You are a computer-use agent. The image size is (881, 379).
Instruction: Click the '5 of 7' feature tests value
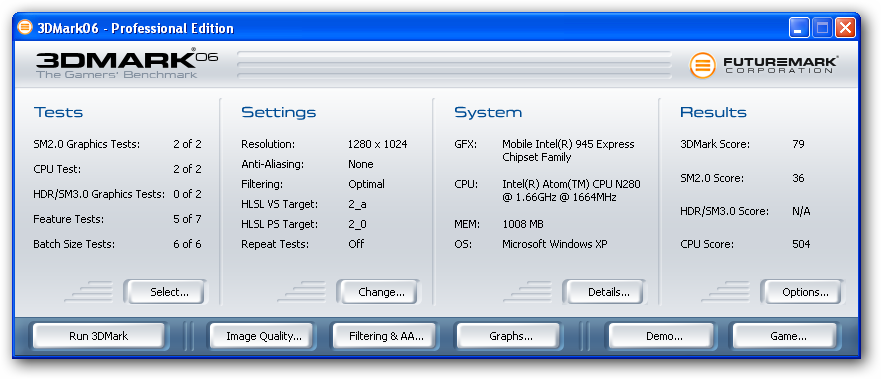[x=187, y=219]
